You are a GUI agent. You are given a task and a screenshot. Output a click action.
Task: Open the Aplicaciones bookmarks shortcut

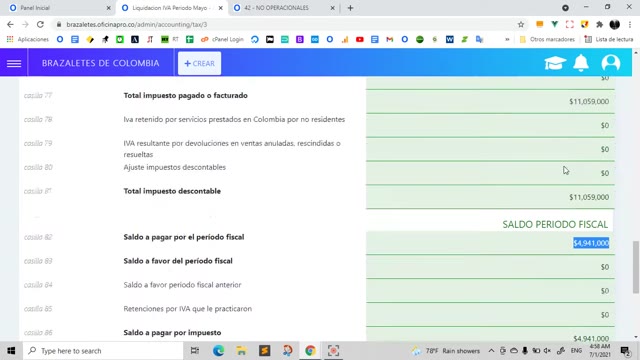pyautogui.click(x=28, y=39)
